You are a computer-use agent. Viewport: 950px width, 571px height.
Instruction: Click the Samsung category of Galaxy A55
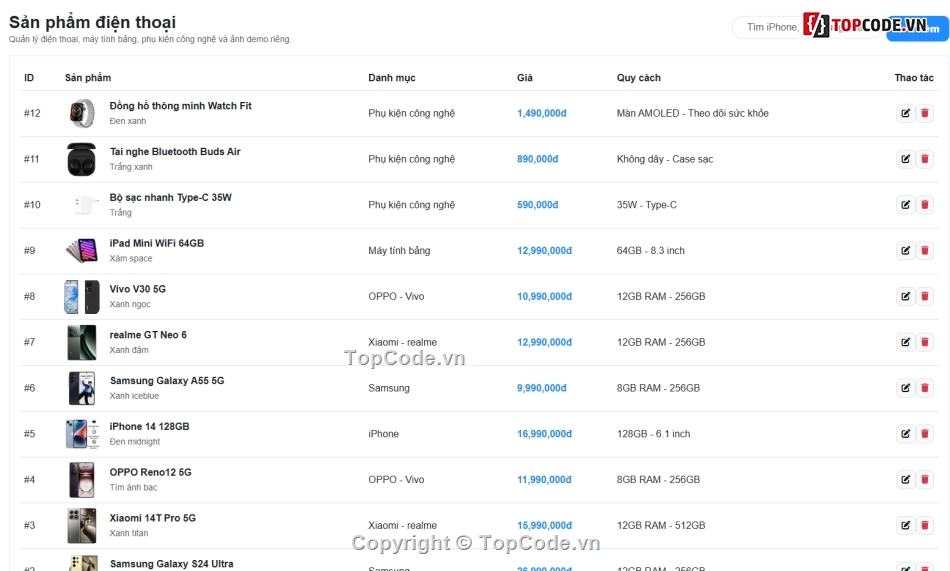coord(389,388)
